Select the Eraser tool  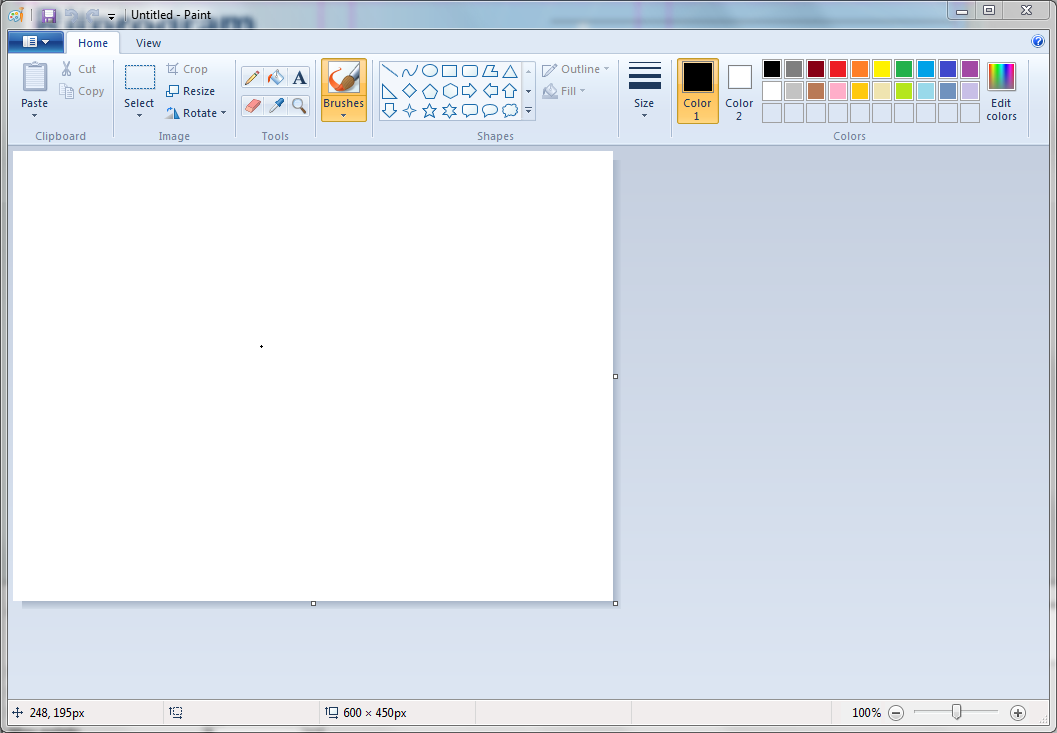[x=252, y=105]
